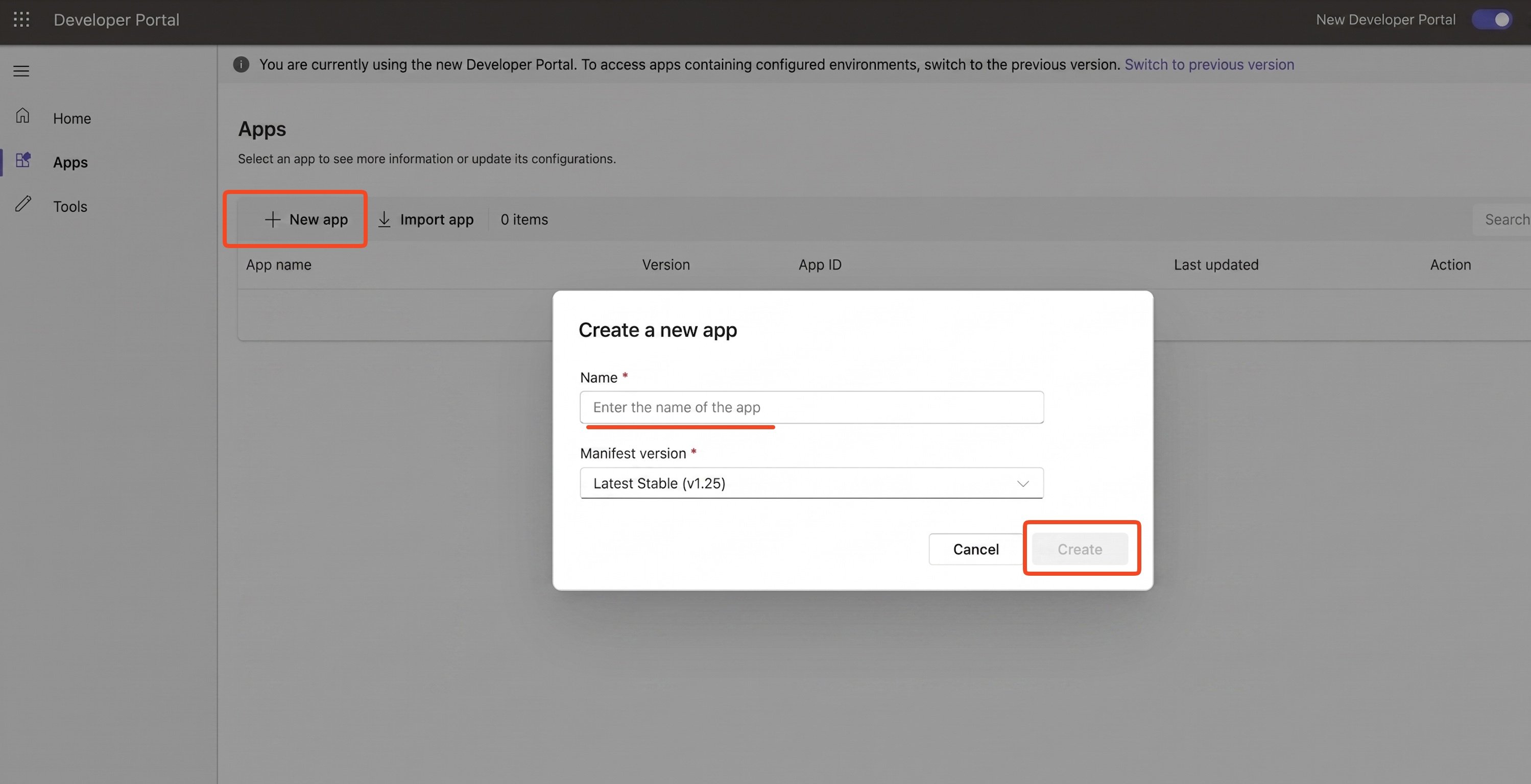Select Apps in the sidebar
This screenshot has width=1531, height=784.
tap(70, 162)
